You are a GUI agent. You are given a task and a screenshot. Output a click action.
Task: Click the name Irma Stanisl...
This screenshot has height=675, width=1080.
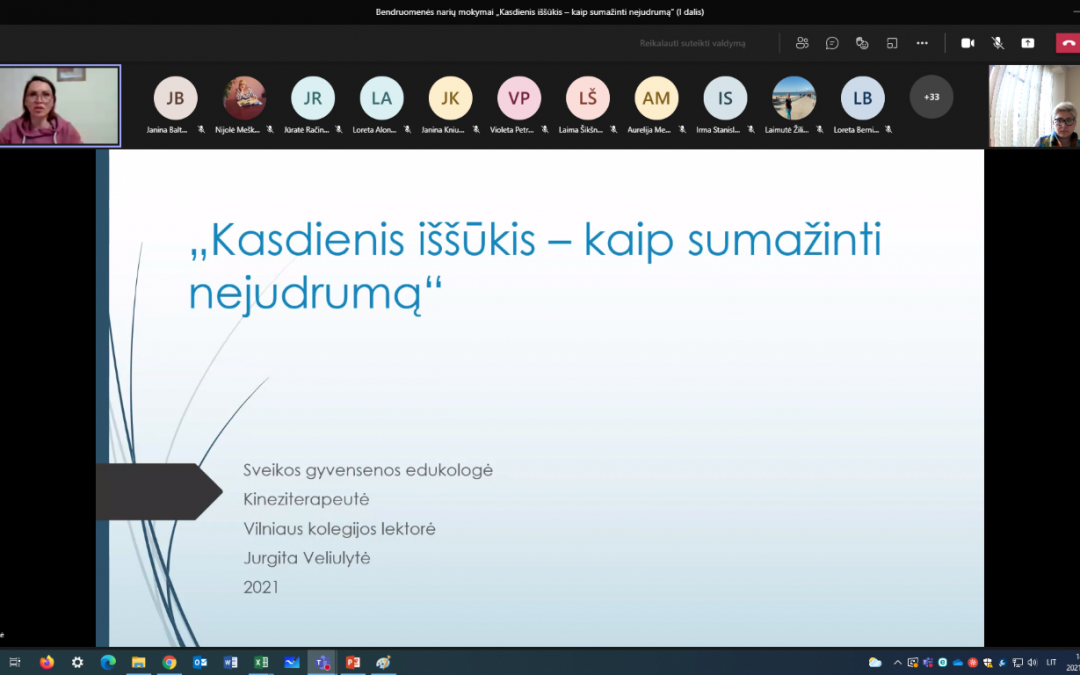(x=718, y=129)
